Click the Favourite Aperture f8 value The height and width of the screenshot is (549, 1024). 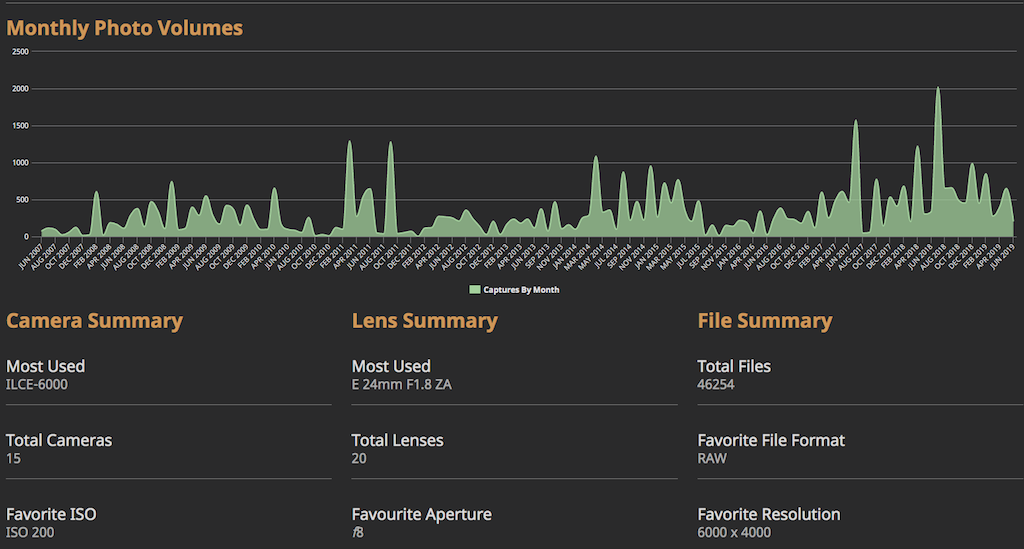click(359, 532)
